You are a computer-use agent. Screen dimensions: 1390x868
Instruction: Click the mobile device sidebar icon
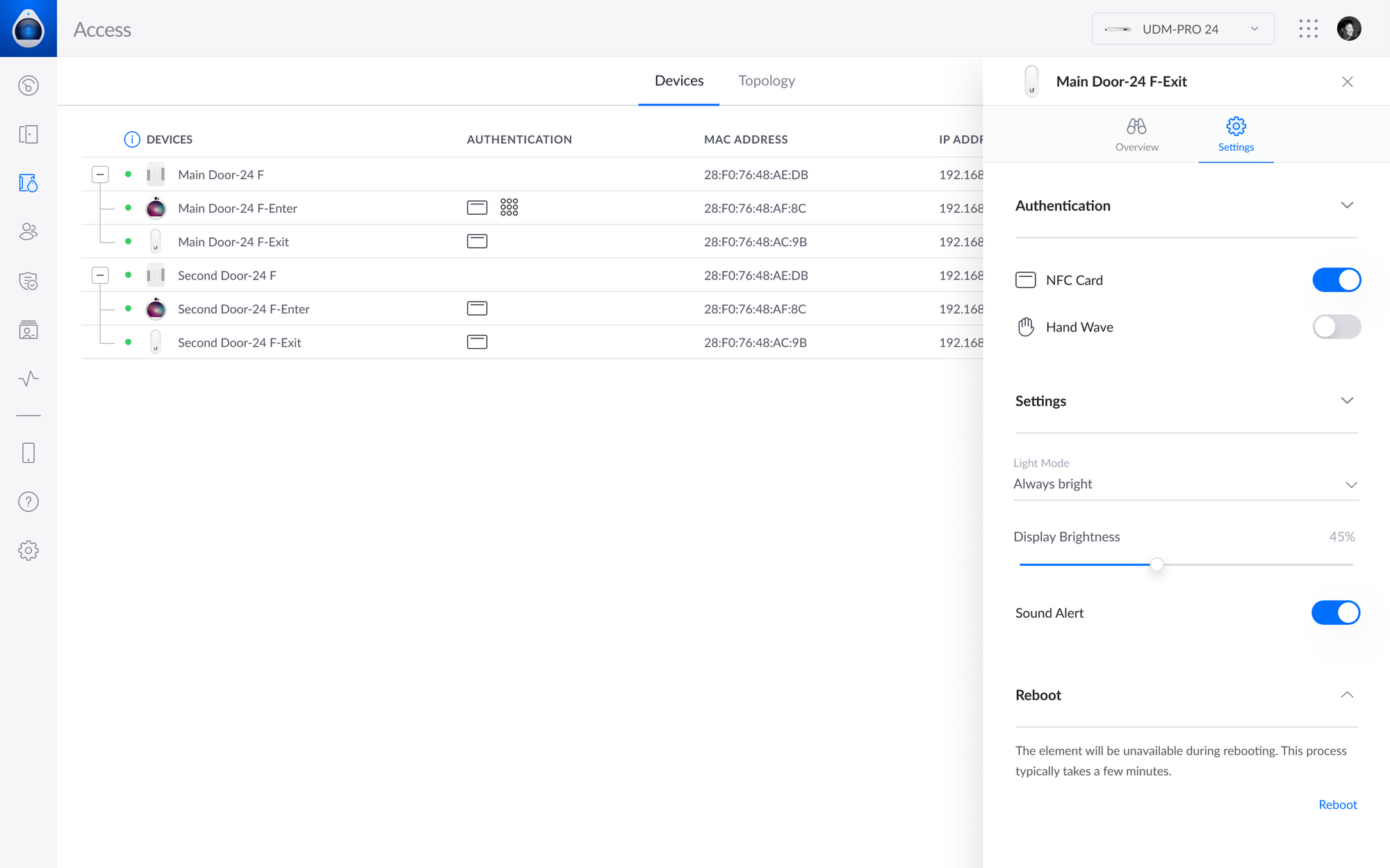[x=28, y=453]
